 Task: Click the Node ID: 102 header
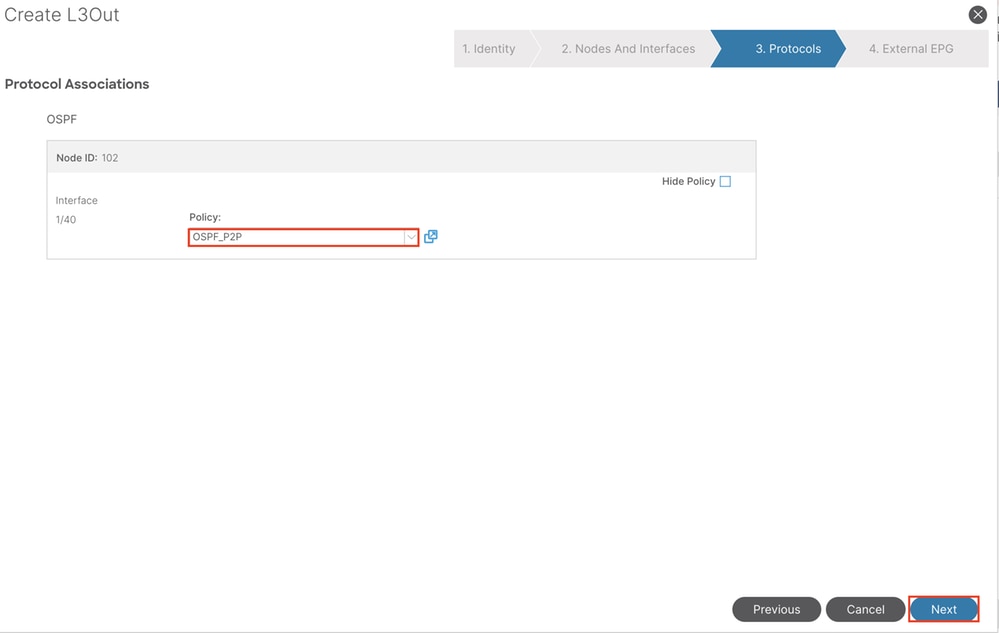pos(87,158)
